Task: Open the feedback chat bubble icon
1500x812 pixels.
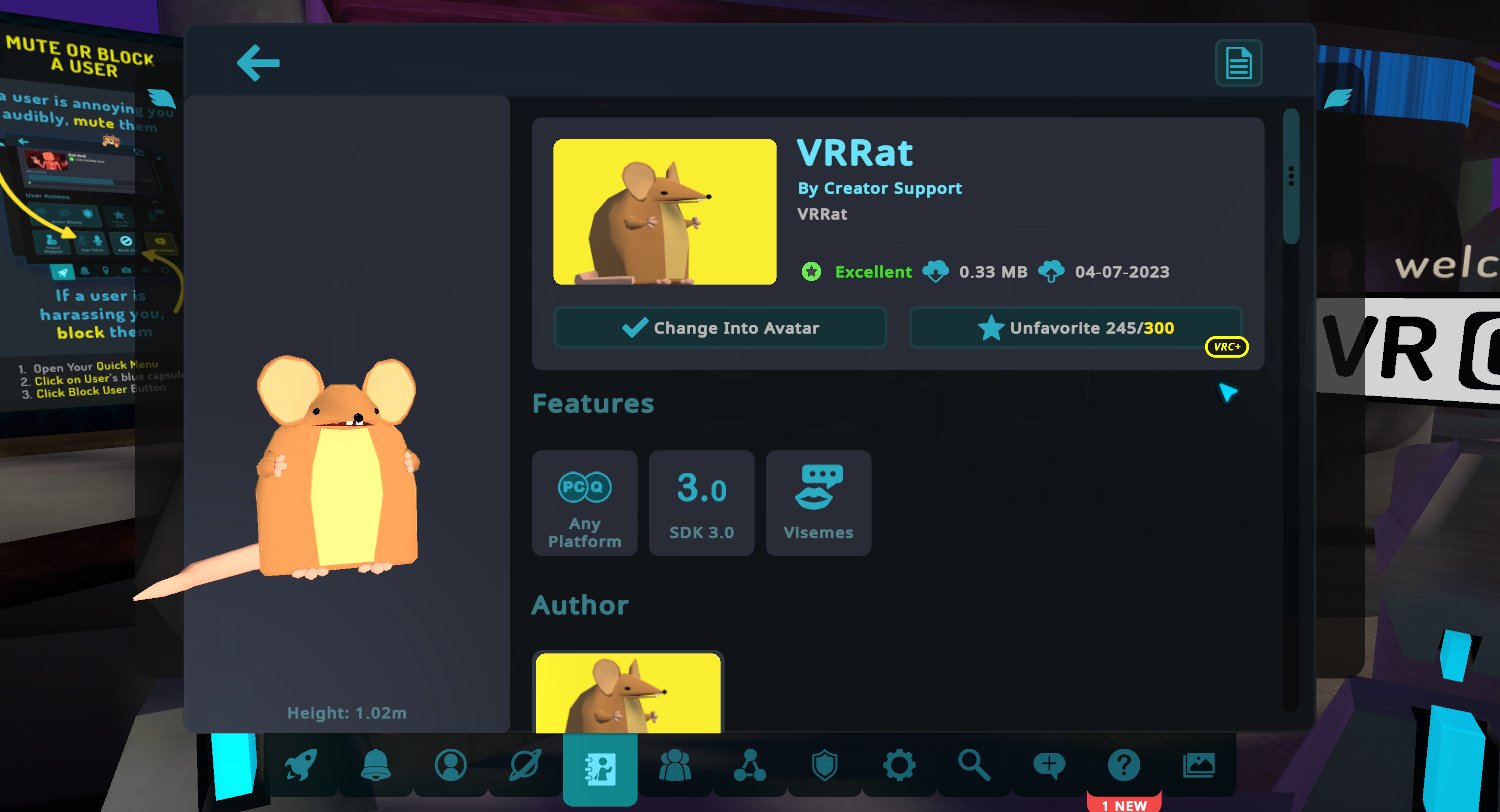Action: [x=1048, y=764]
